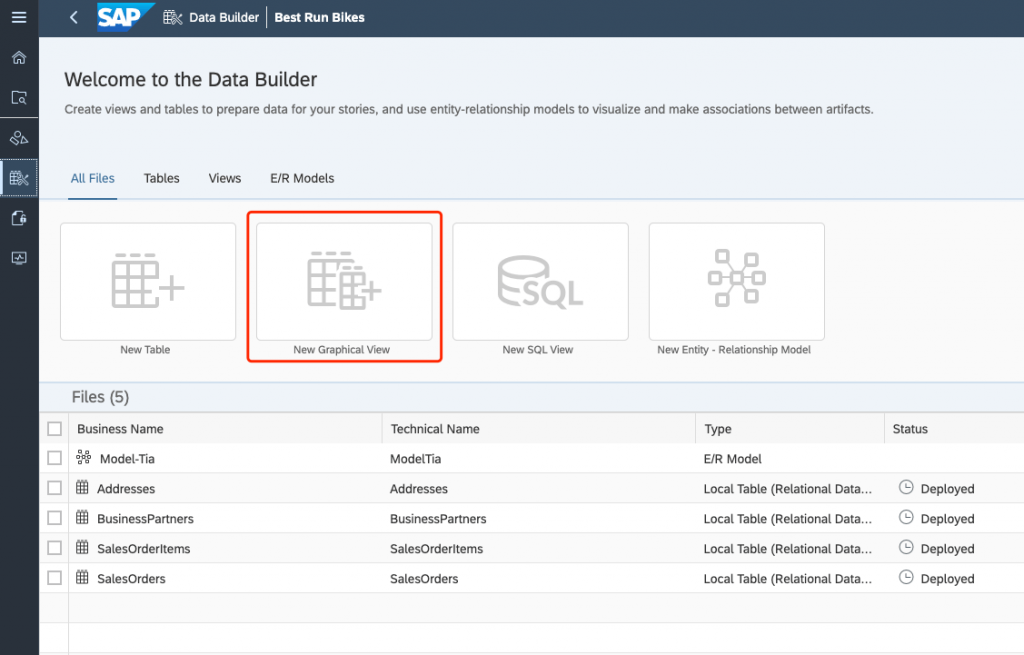Click the SAP logo
1024x655 pixels.
tap(125, 17)
